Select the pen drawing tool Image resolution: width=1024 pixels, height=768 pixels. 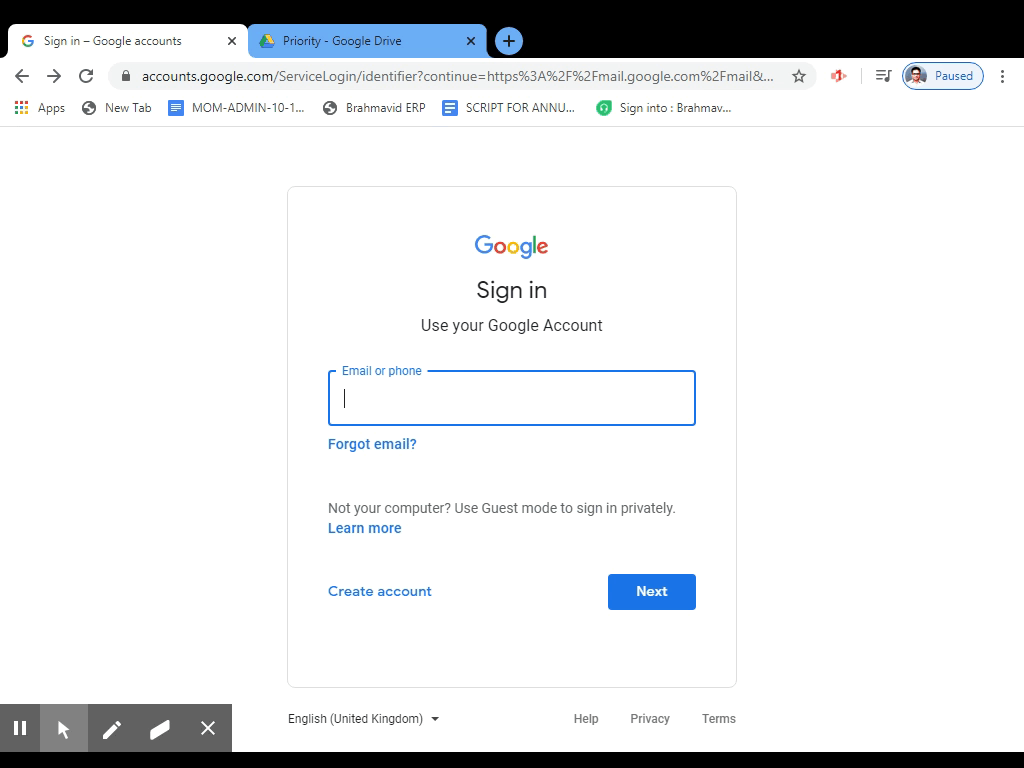tap(112, 728)
